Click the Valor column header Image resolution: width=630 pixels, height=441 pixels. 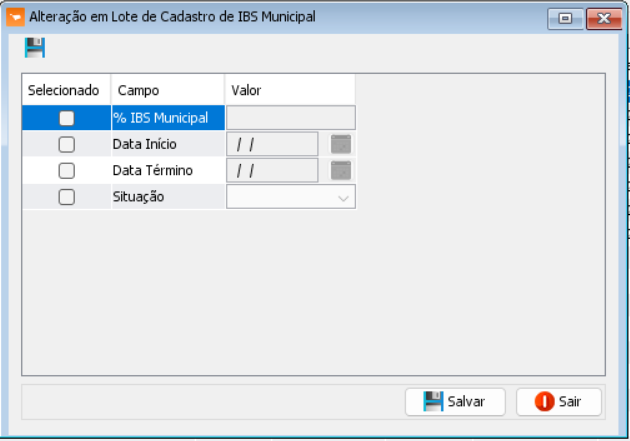pyautogui.click(x=246, y=90)
